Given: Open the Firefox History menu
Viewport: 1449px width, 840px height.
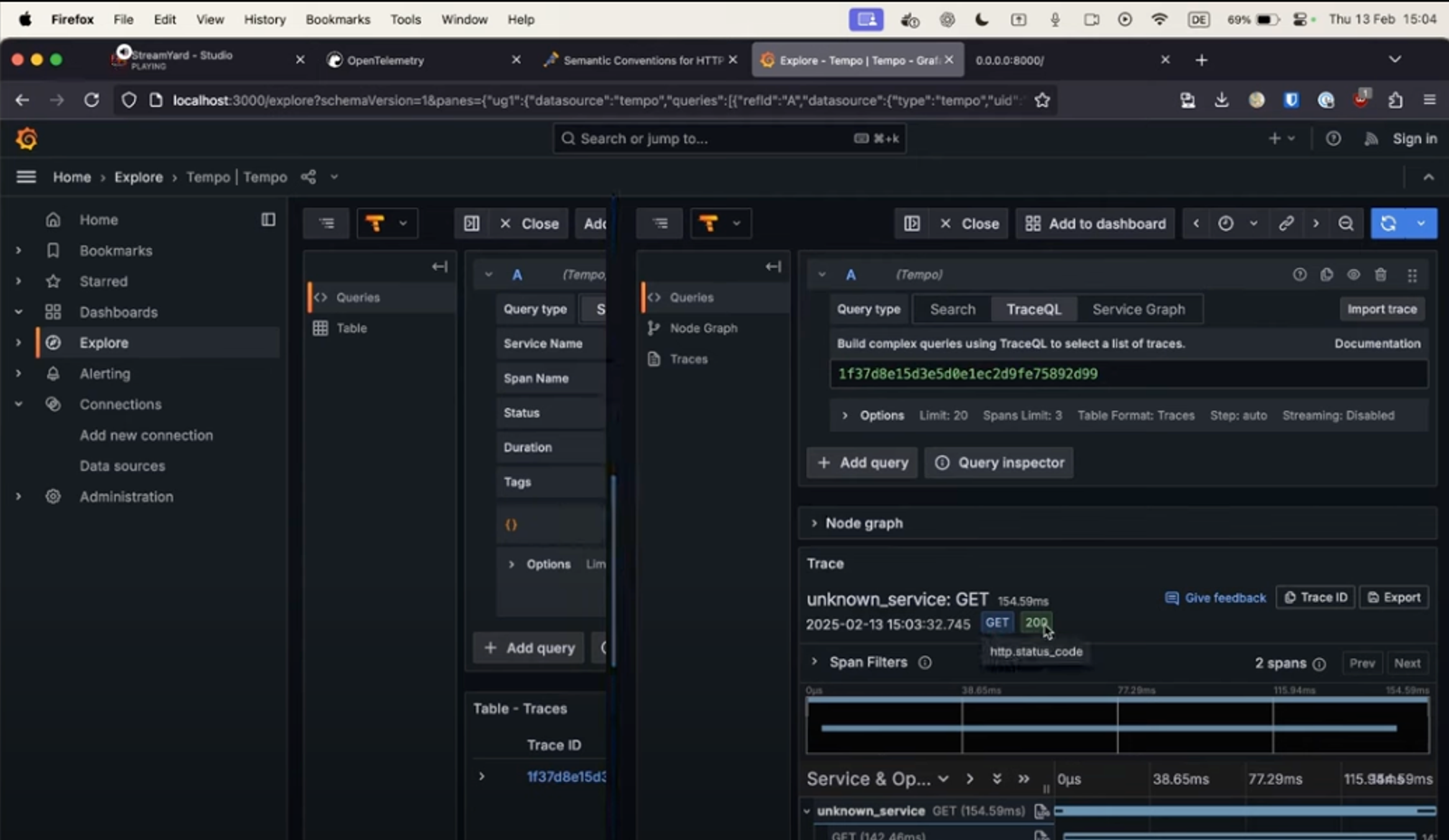Looking at the screenshot, I should (264, 19).
